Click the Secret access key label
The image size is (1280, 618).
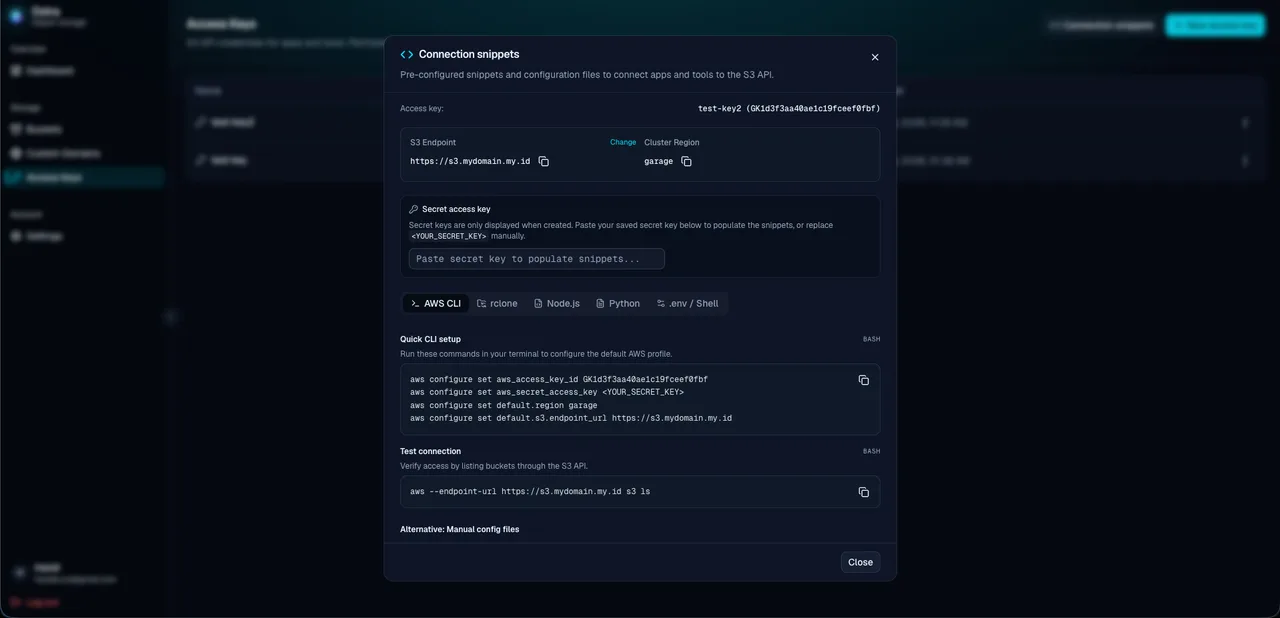[x=456, y=209]
